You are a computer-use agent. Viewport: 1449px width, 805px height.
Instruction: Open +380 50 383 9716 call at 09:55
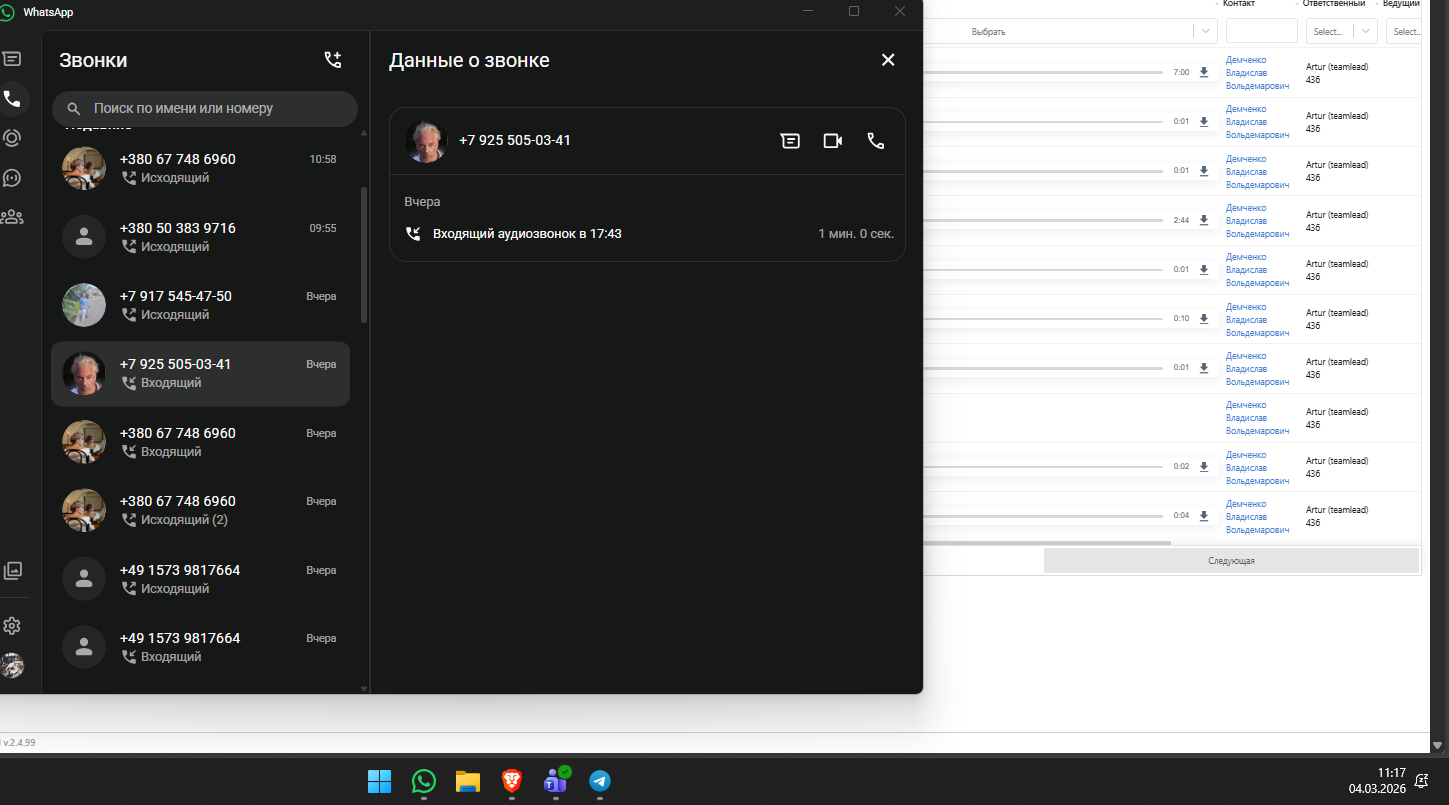[x=200, y=237]
